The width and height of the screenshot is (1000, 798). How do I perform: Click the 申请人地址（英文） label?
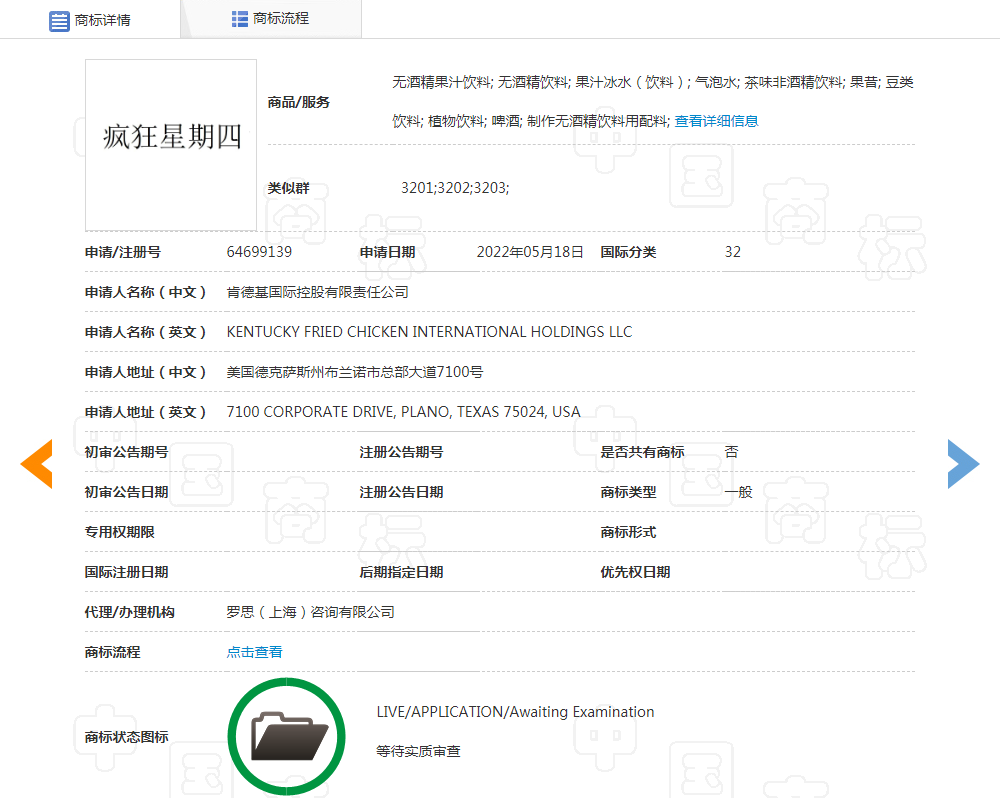tap(146, 412)
